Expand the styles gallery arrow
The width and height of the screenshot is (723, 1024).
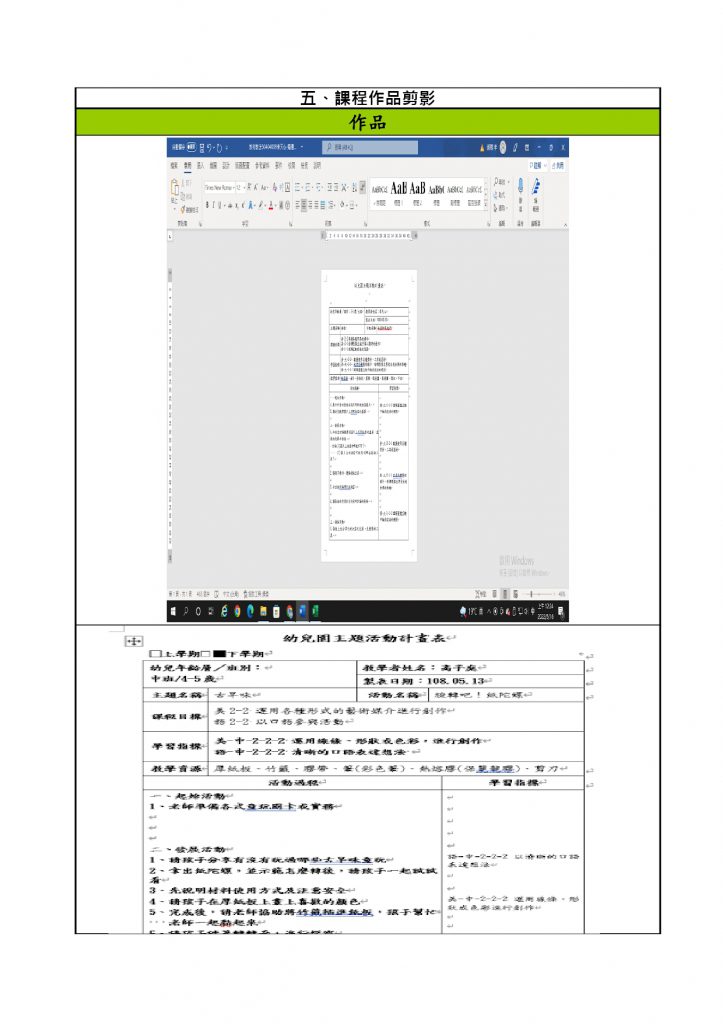(x=486, y=205)
